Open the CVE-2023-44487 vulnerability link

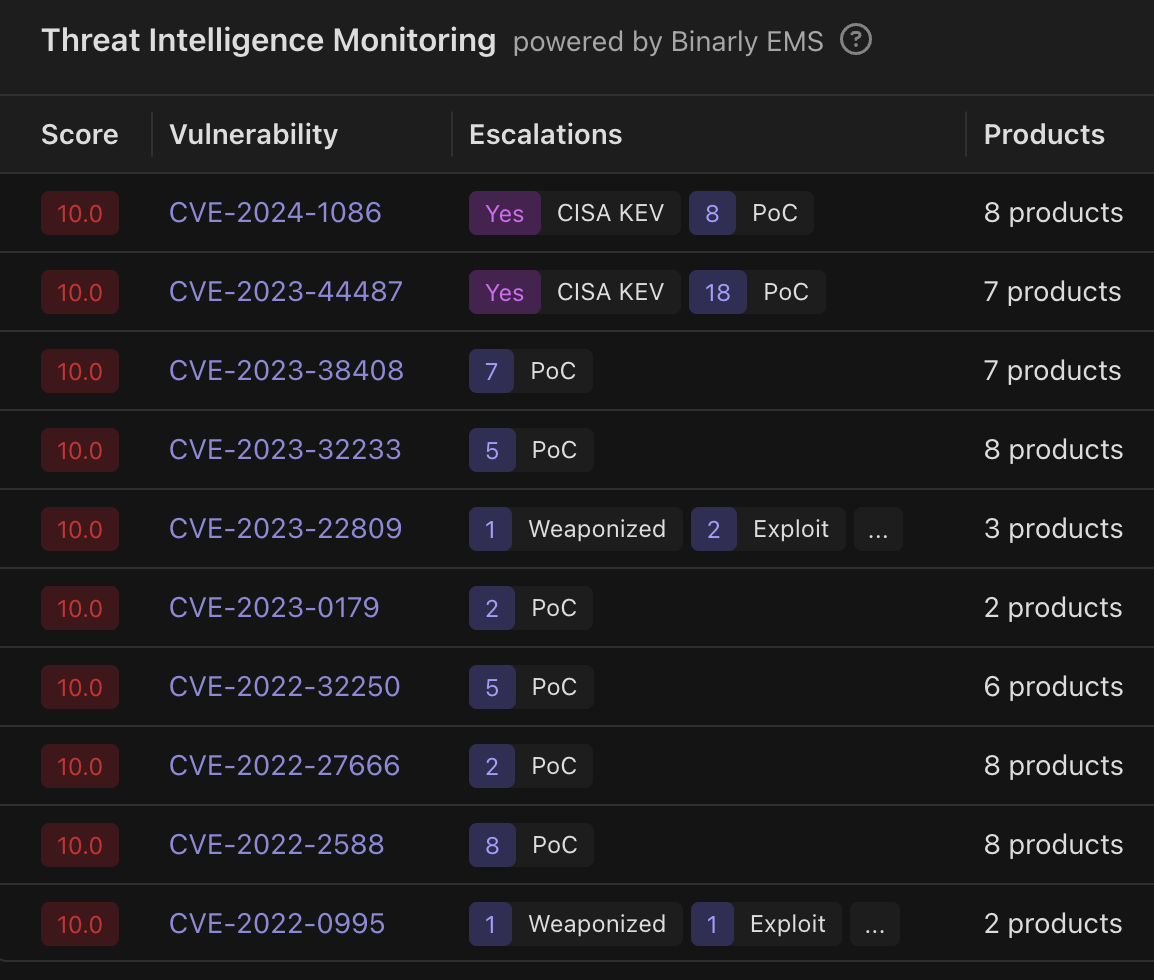pyautogui.click(x=285, y=292)
